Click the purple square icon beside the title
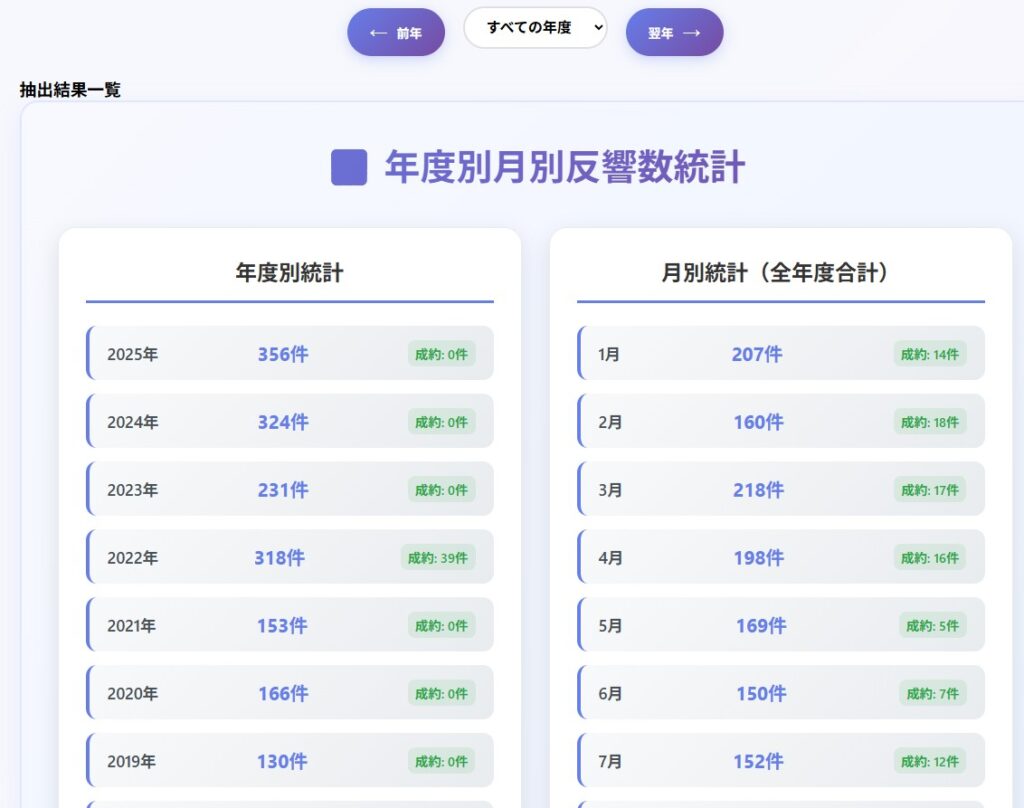 (349, 167)
